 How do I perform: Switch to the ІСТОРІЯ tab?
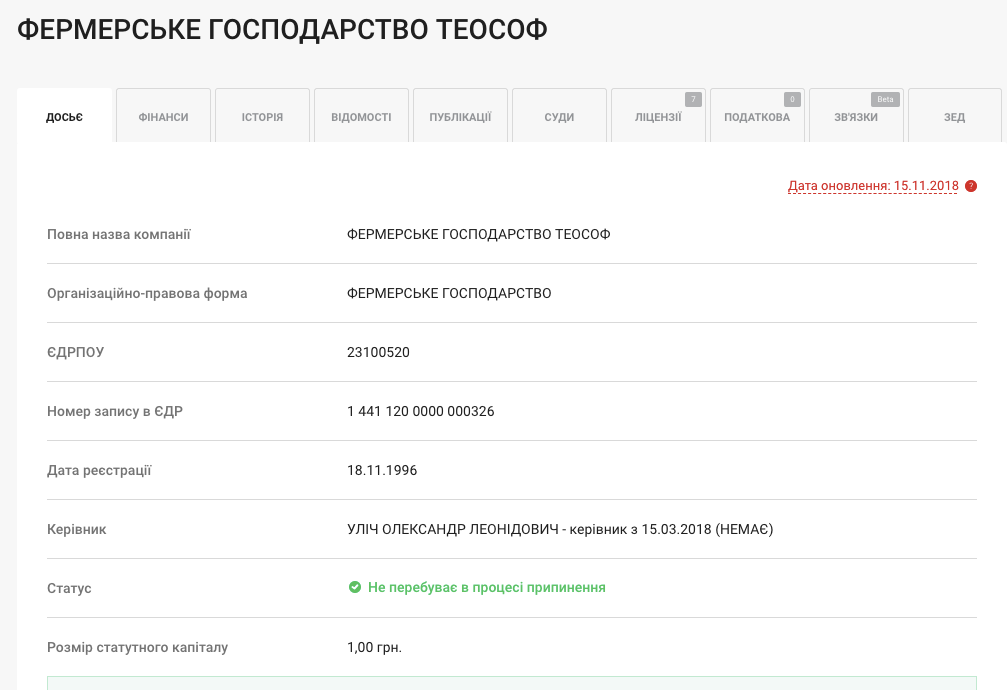tap(262, 116)
